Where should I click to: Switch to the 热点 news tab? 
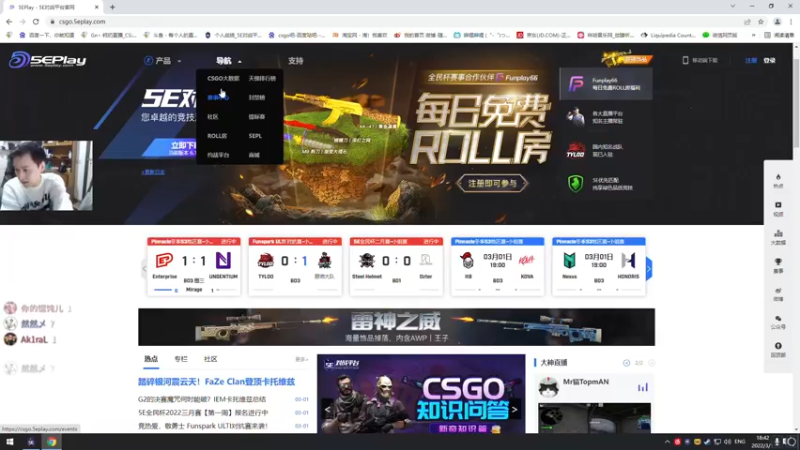coord(151,359)
